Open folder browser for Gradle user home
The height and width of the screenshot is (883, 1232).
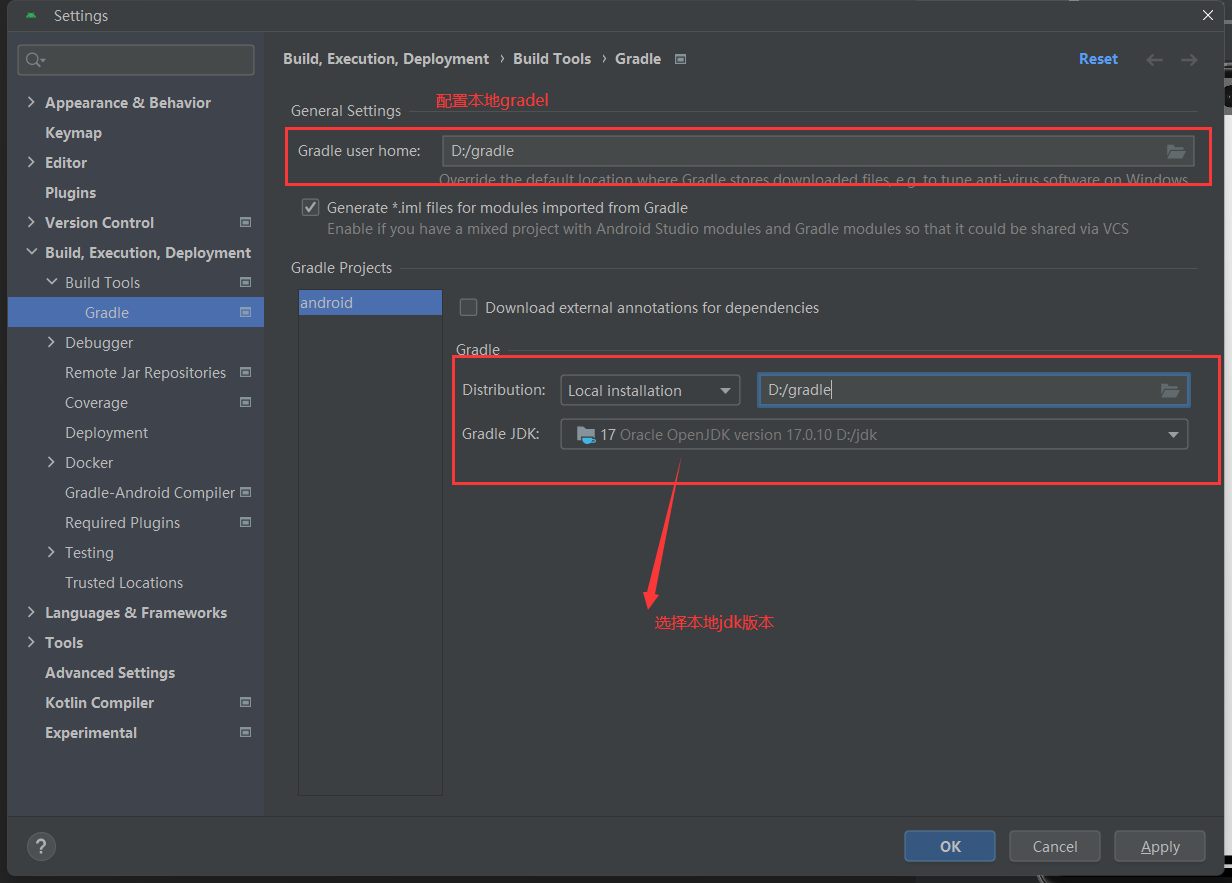coord(1176,151)
